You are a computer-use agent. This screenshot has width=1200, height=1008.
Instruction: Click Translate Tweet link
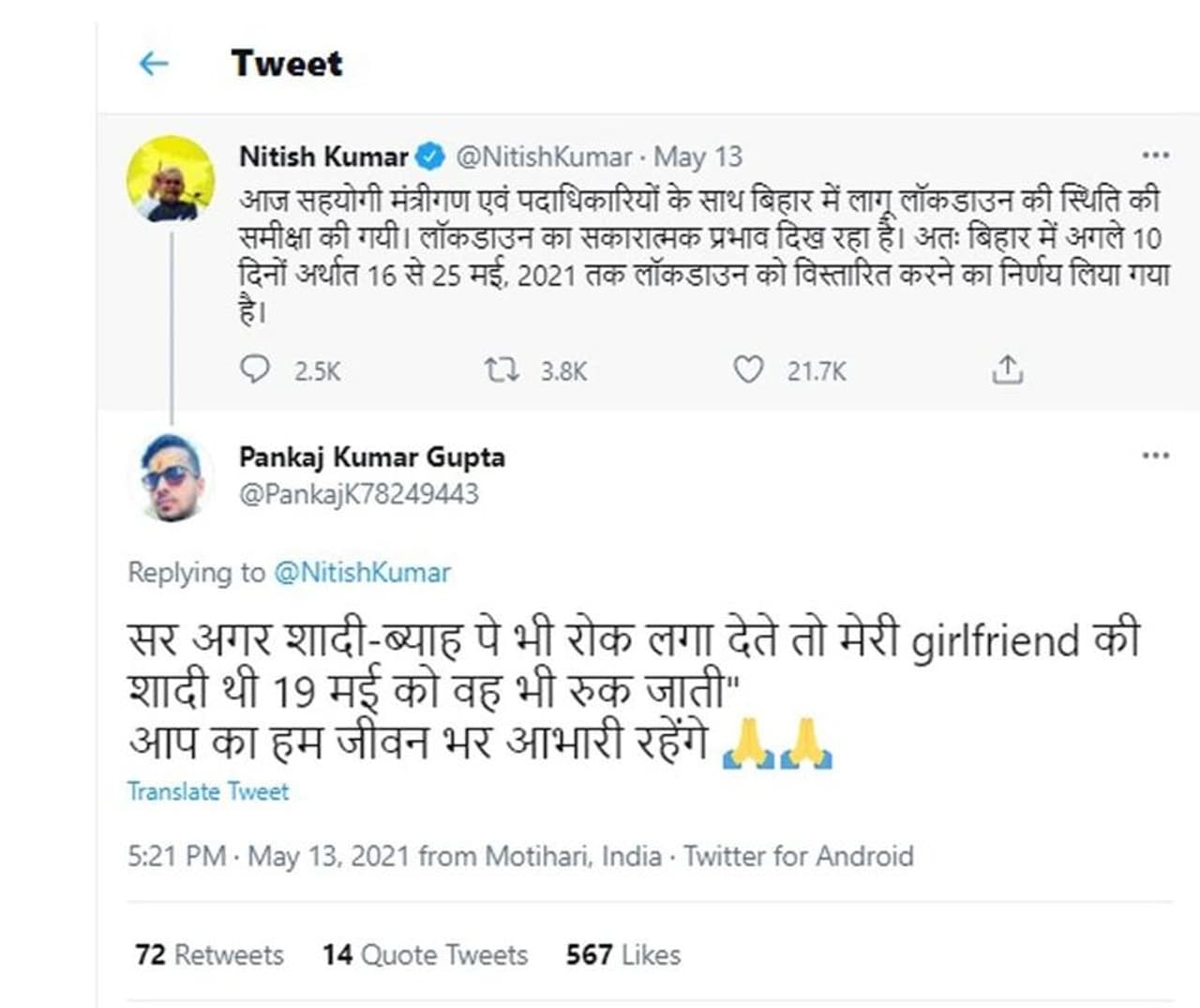tap(208, 791)
